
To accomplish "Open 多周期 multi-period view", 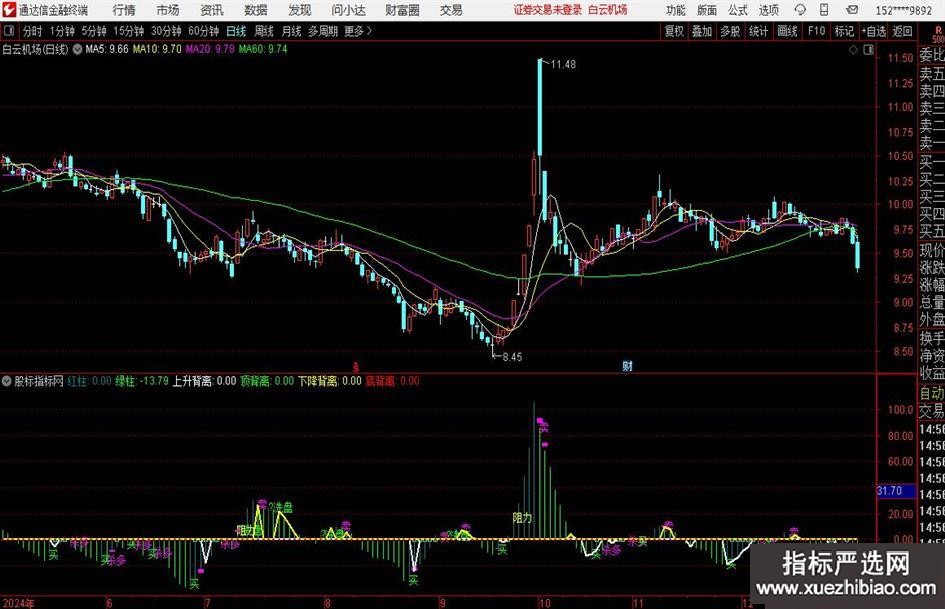I will 323,31.
